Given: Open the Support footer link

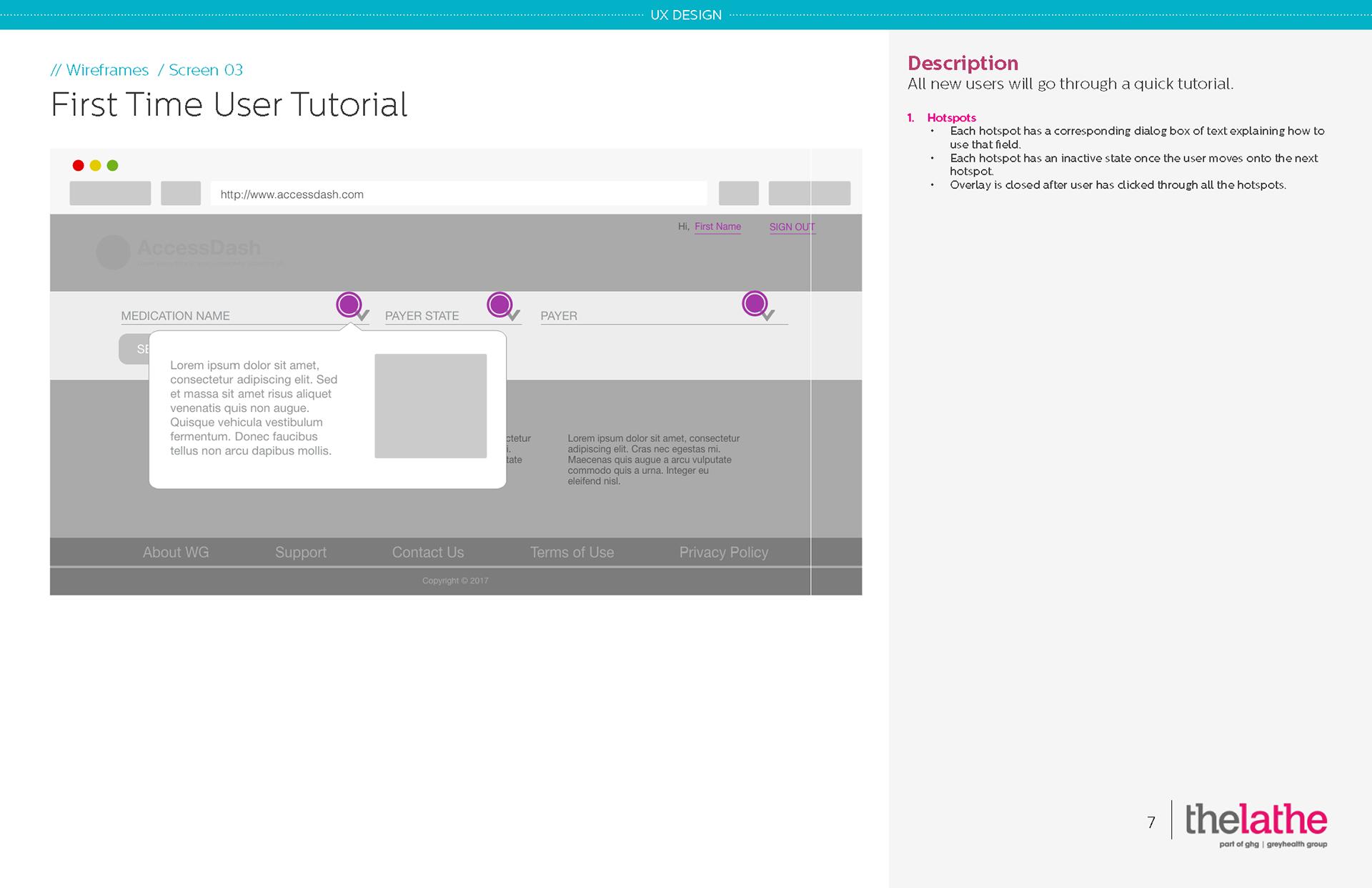Looking at the screenshot, I should point(301,552).
